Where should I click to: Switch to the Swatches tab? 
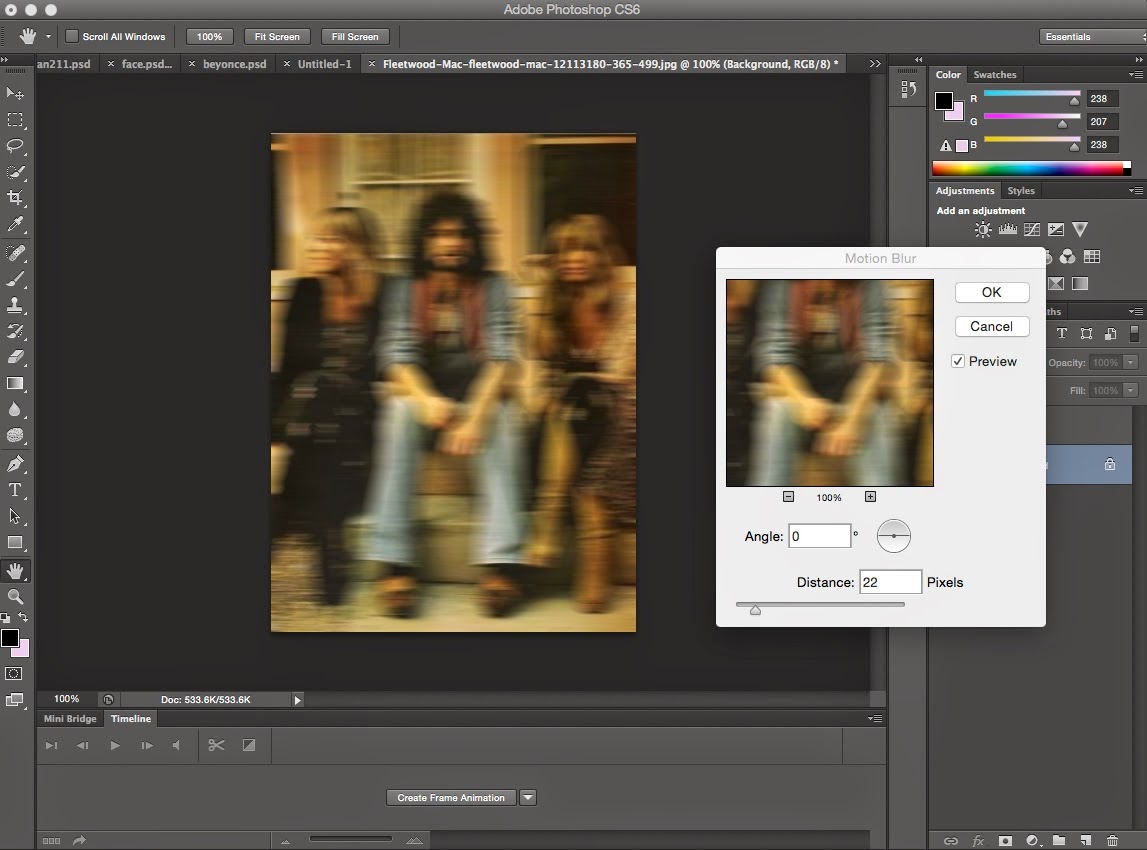[x=995, y=75]
